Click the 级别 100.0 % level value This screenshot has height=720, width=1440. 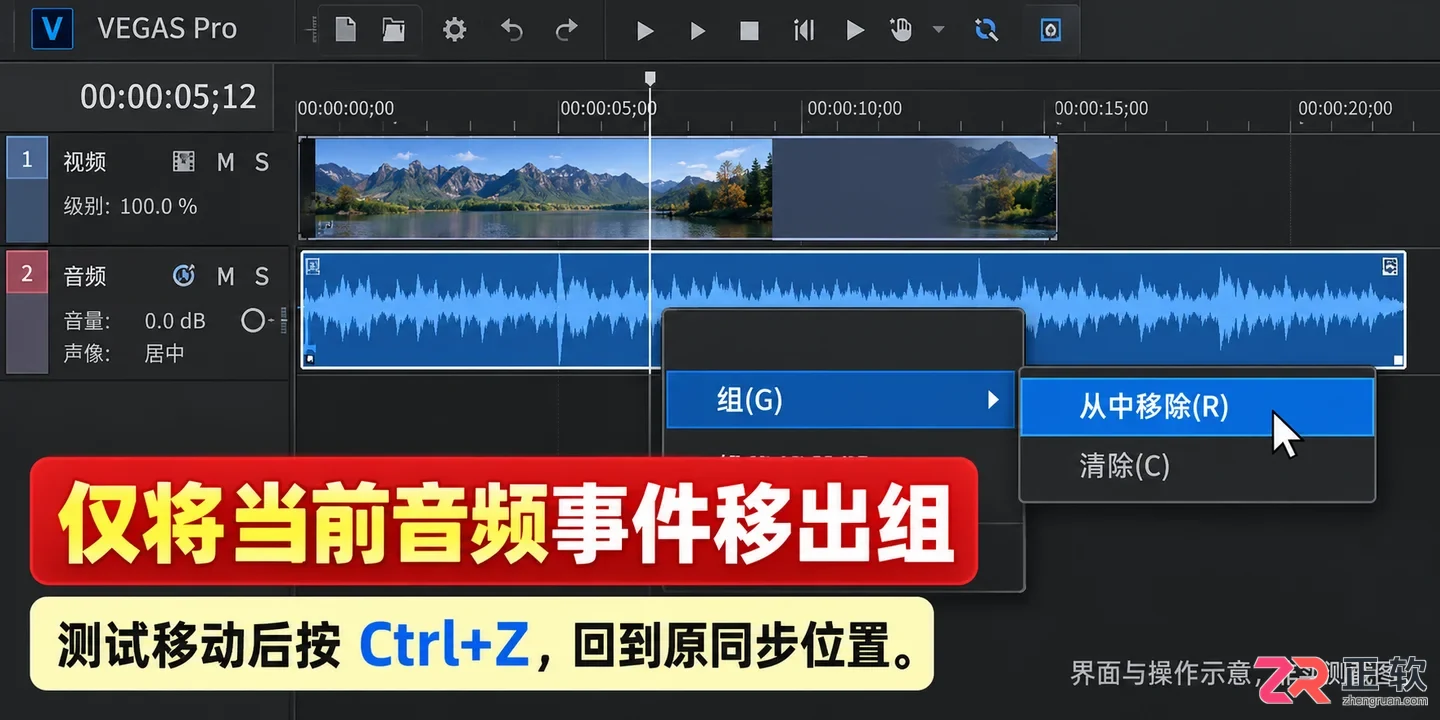(159, 207)
